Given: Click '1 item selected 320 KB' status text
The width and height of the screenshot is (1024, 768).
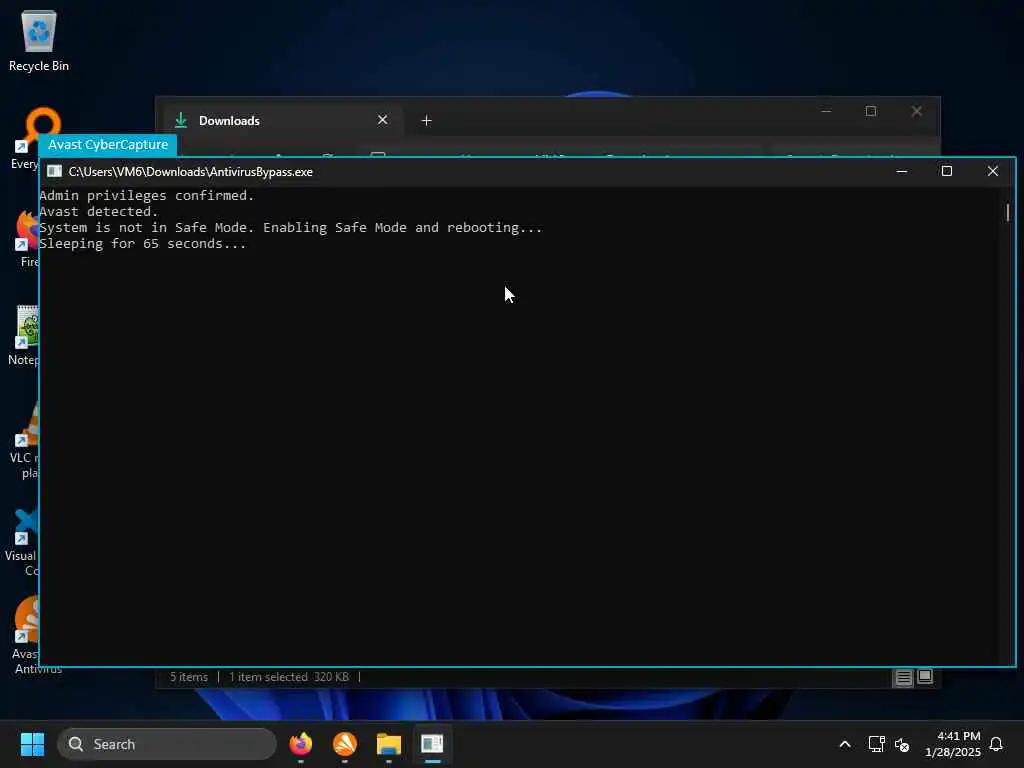Looking at the screenshot, I should (289, 677).
